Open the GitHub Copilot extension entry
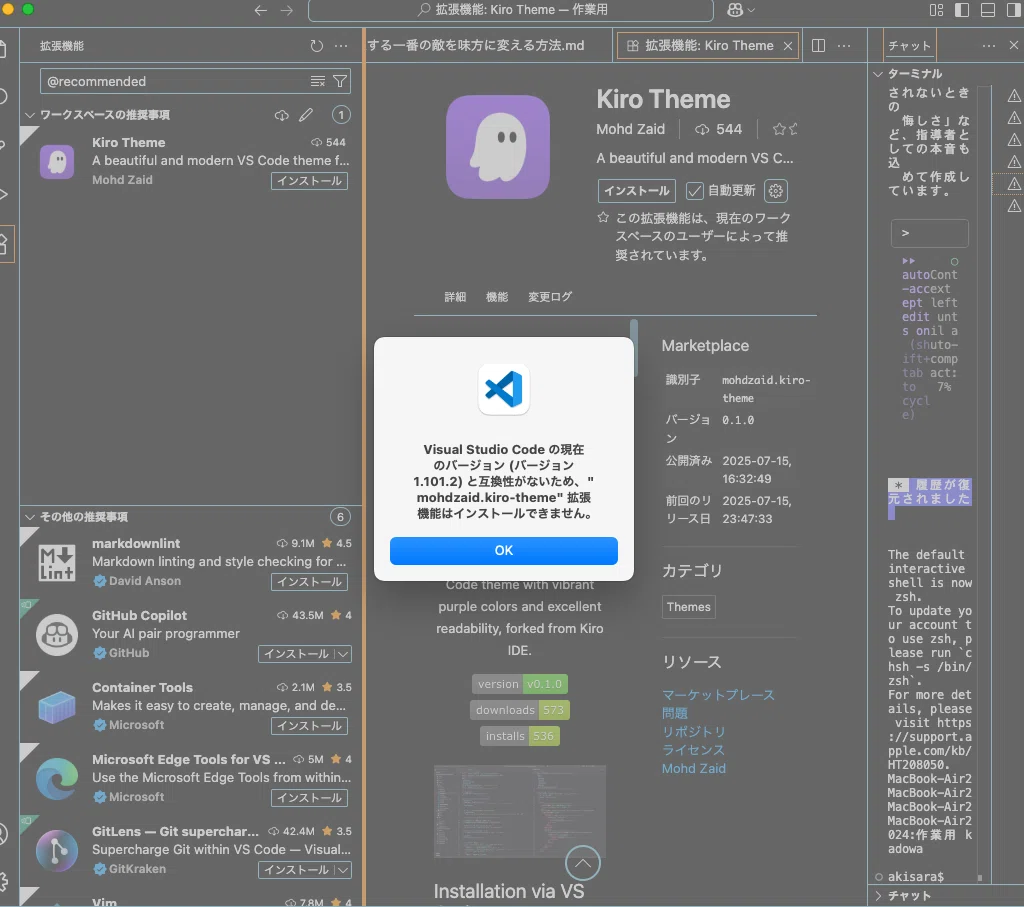The image size is (1024, 907). tap(191, 634)
